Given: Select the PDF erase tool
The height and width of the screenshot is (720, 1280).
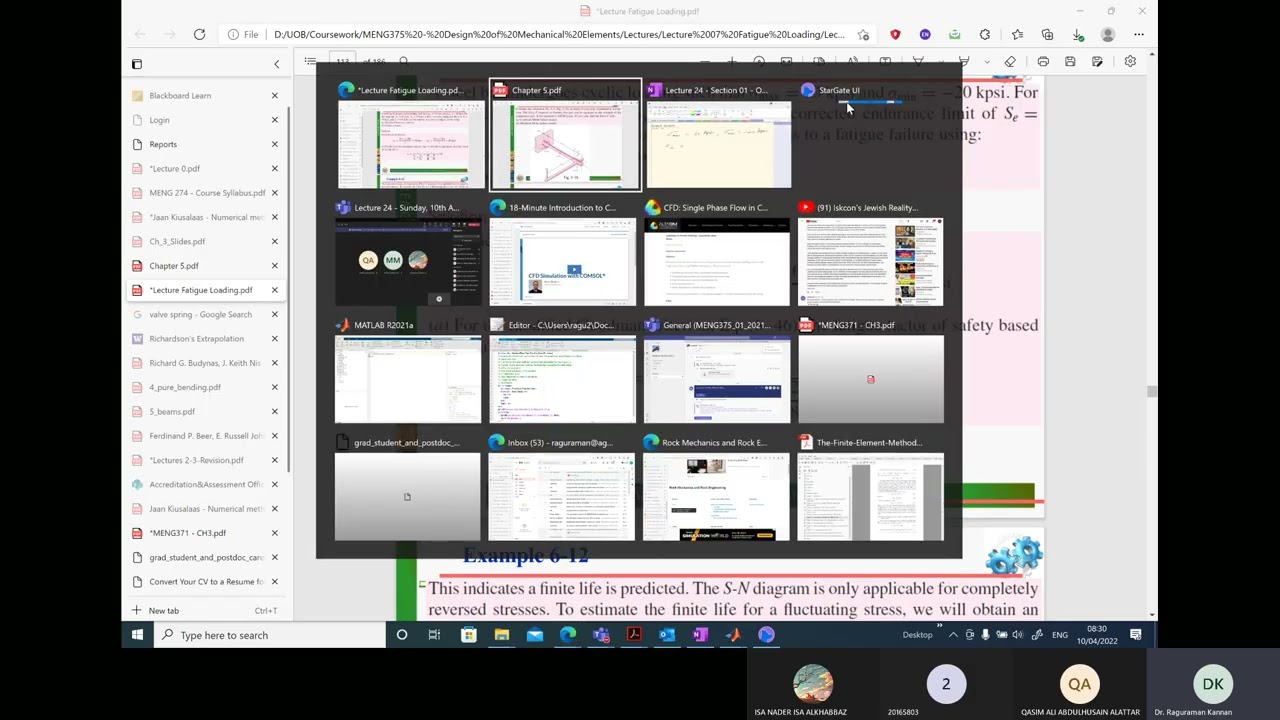Looking at the screenshot, I should tap(1010, 62).
